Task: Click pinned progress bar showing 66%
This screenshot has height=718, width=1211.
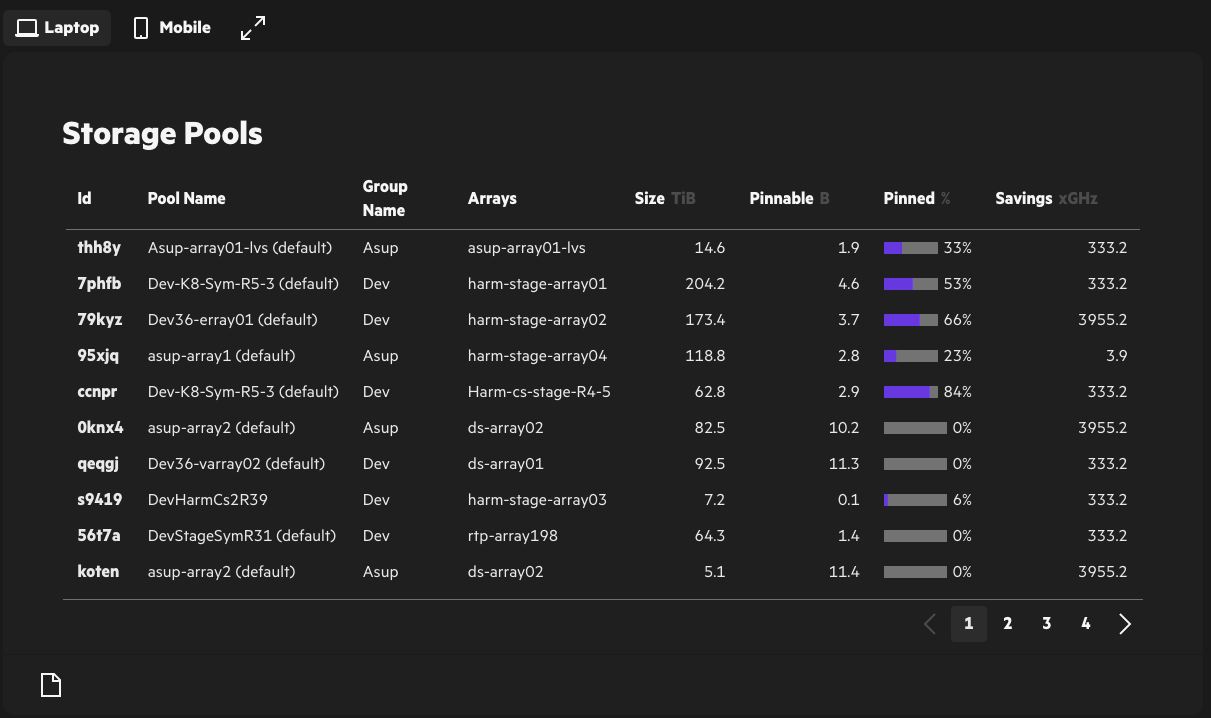Action: click(911, 320)
